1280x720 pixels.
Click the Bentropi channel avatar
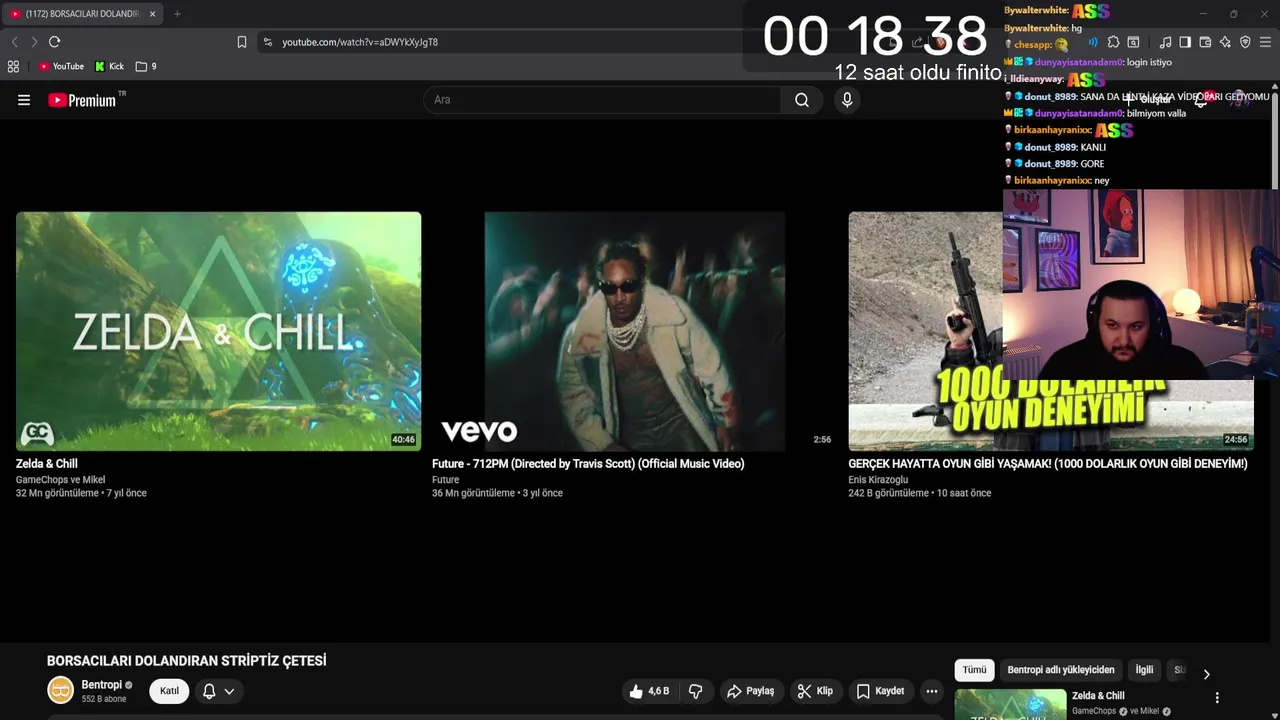(x=61, y=690)
